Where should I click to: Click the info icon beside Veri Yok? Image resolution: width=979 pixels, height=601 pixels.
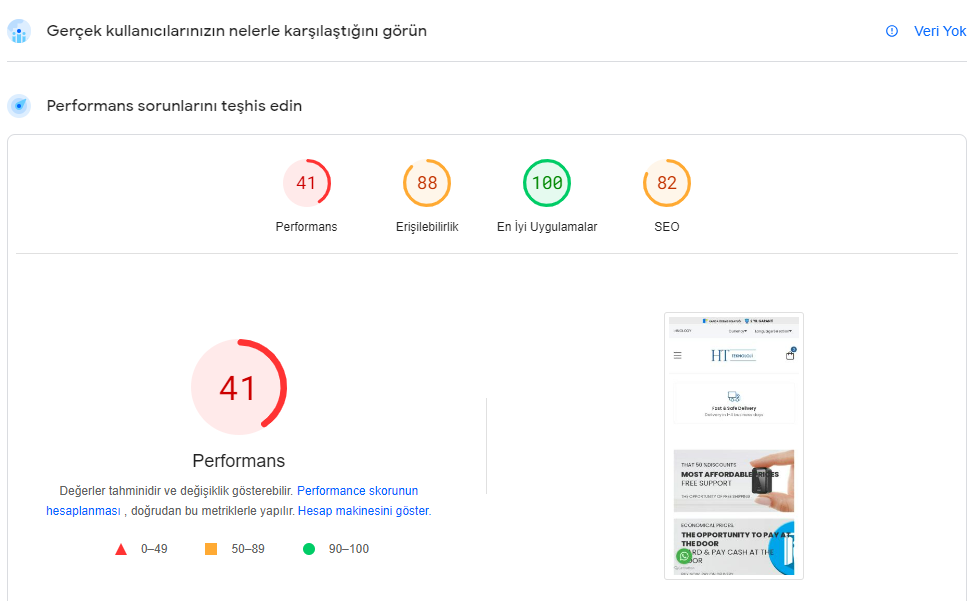(x=892, y=31)
